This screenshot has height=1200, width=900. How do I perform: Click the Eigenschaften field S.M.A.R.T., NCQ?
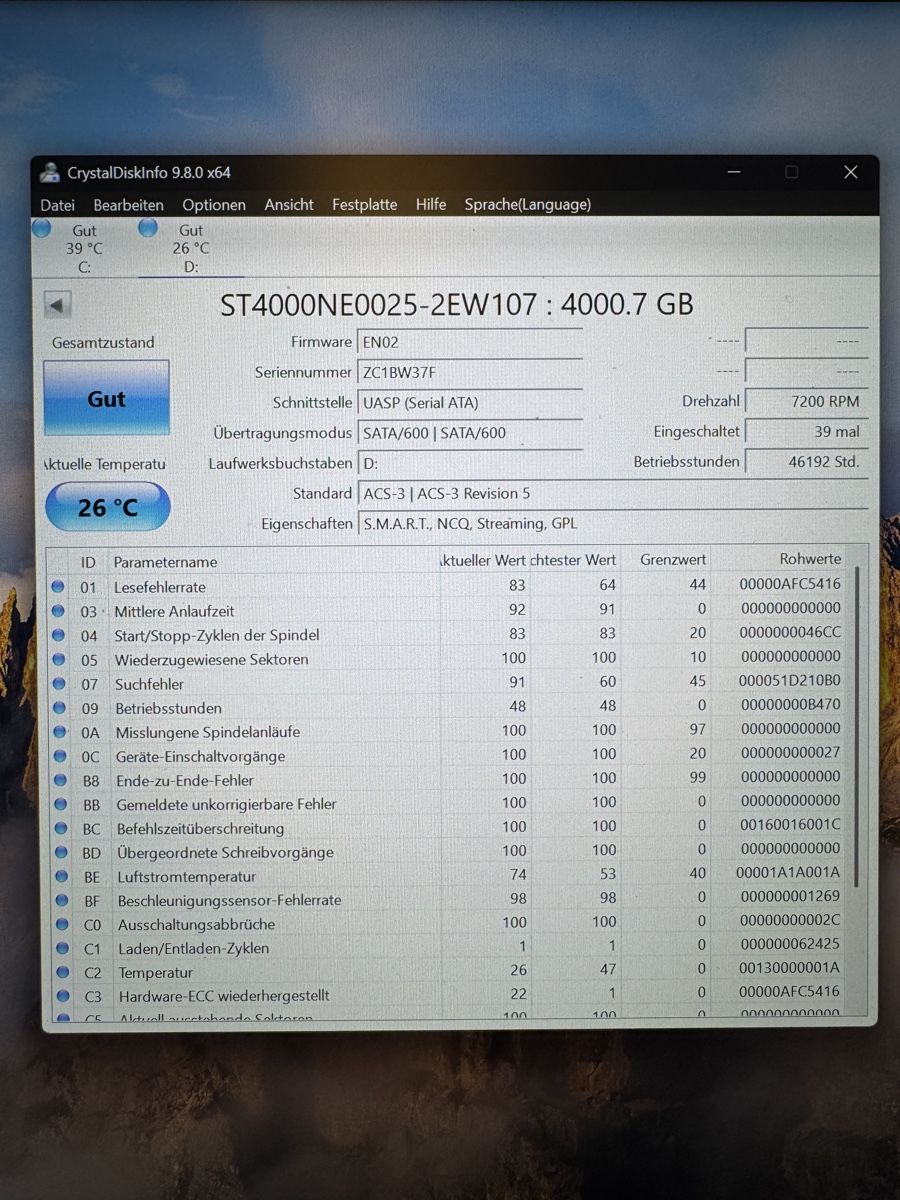coord(612,523)
